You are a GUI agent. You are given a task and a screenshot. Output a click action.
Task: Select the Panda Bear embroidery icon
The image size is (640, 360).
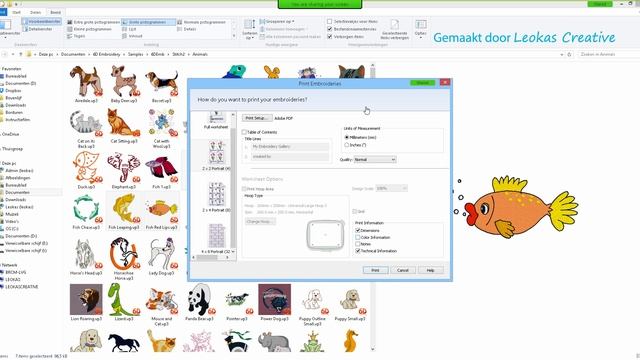pyautogui.click(x=200, y=302)
